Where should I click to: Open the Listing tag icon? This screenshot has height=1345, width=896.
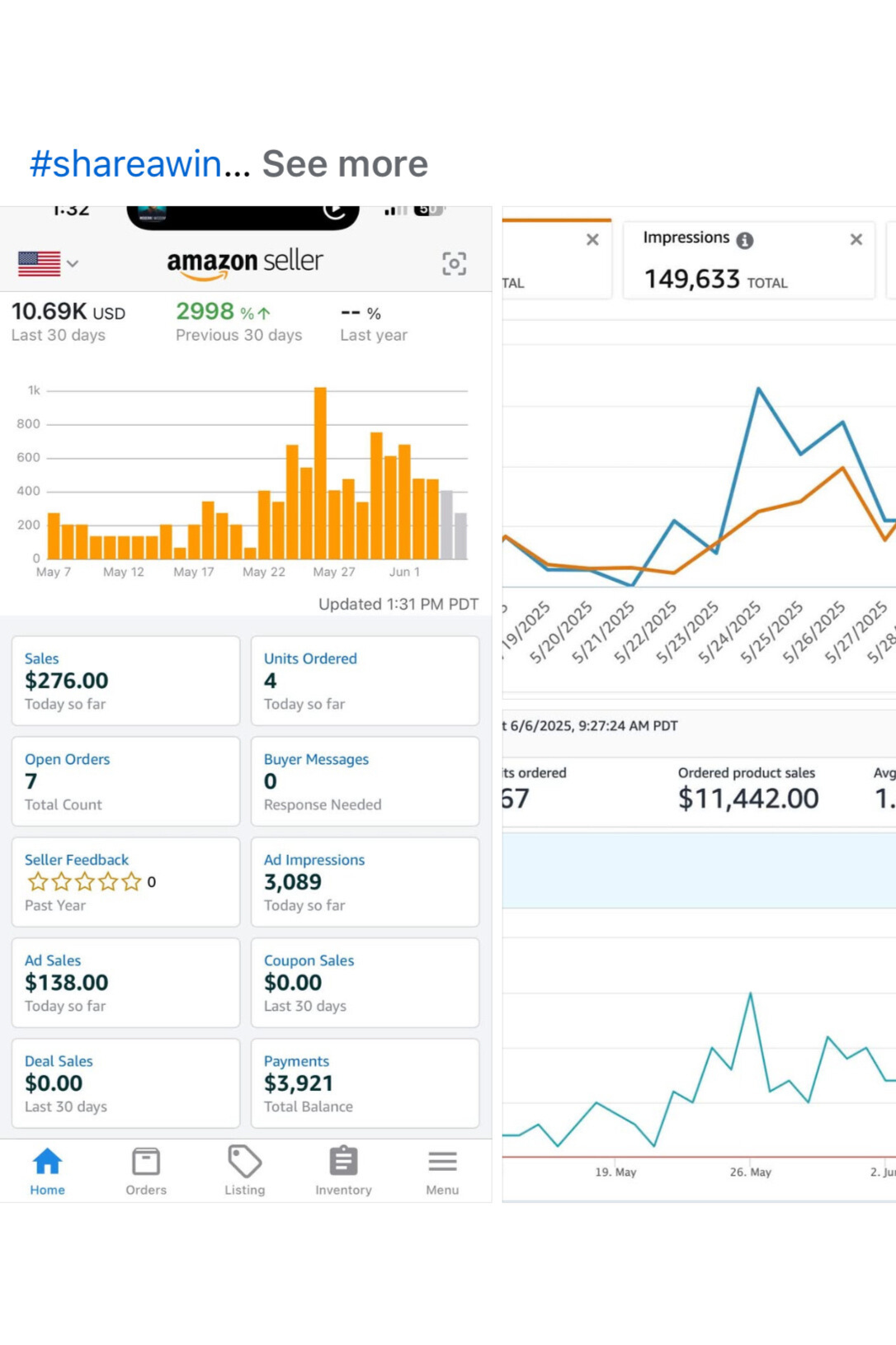pyautogui.click(x=244, y=1162)
